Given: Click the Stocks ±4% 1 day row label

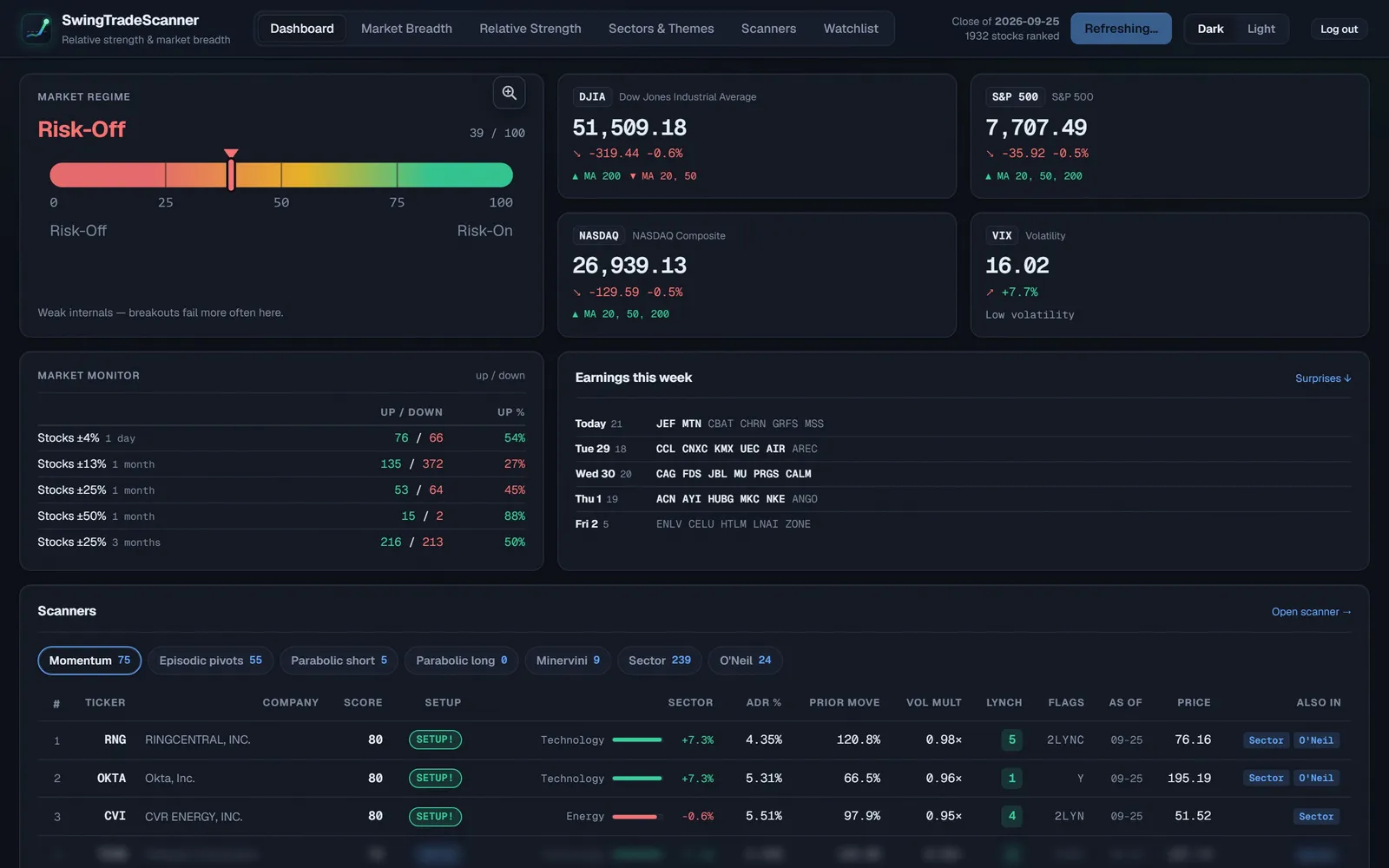Looking at the screenshot, I should (x=87, y=438).
